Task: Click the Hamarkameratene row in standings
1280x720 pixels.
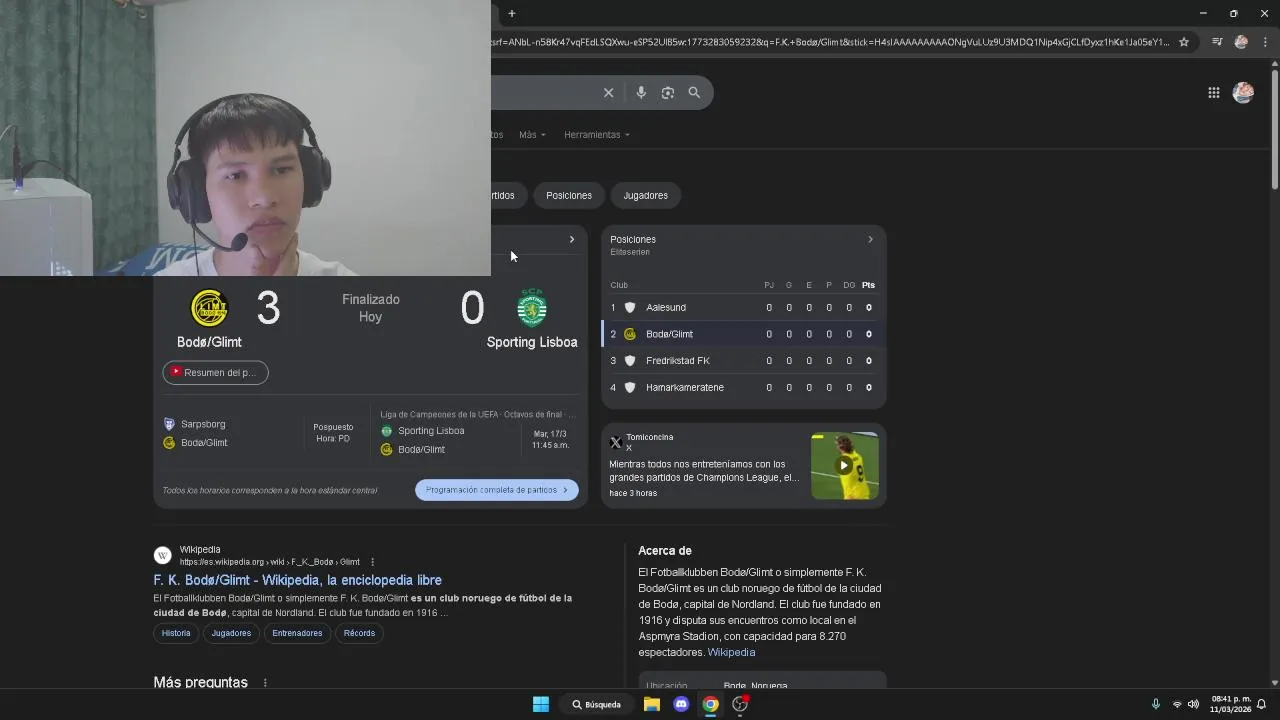Action: point(743,387)
